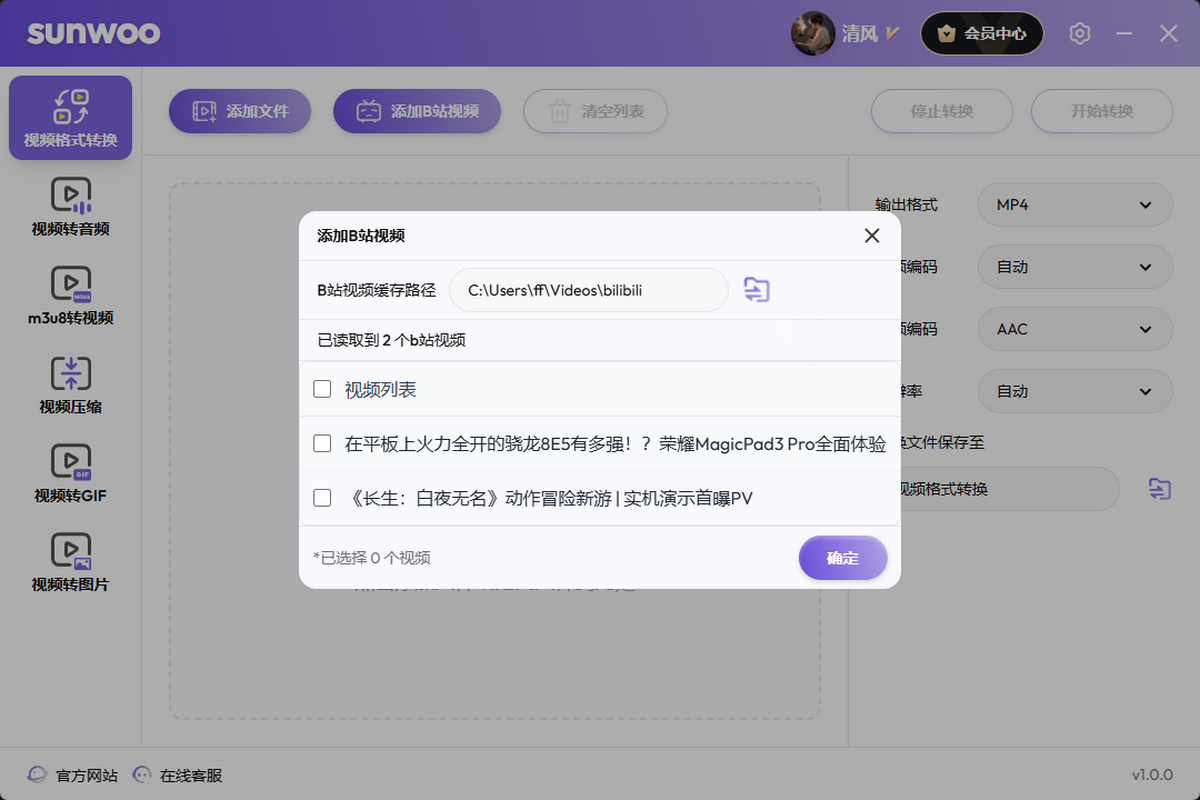Viewport: 1200px width, 800px height.
Task: Select the m3u8转视频 feature
Action: coord(70,293)
